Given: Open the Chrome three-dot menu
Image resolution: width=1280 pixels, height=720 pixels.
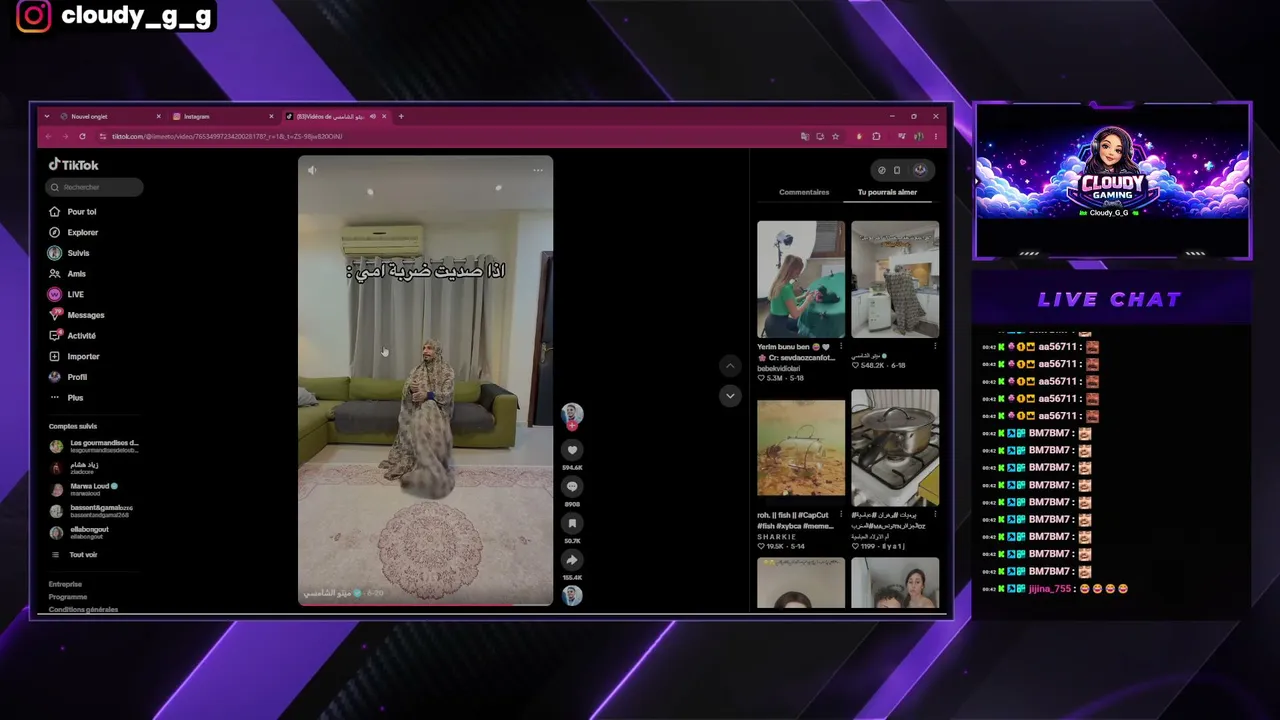Looking at the screenshot, I should 936,136.
